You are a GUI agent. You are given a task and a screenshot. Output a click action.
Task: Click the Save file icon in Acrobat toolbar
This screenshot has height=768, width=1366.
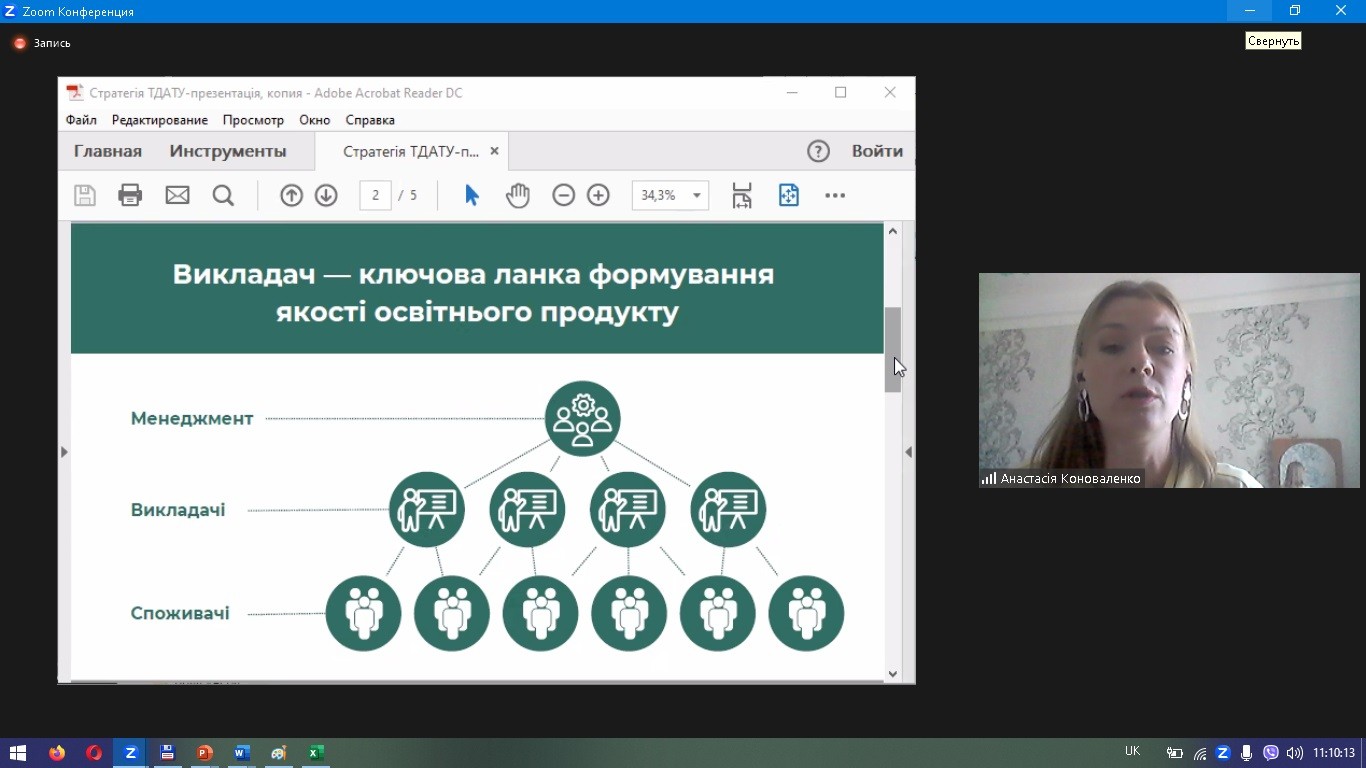click(x=85, y=195)
